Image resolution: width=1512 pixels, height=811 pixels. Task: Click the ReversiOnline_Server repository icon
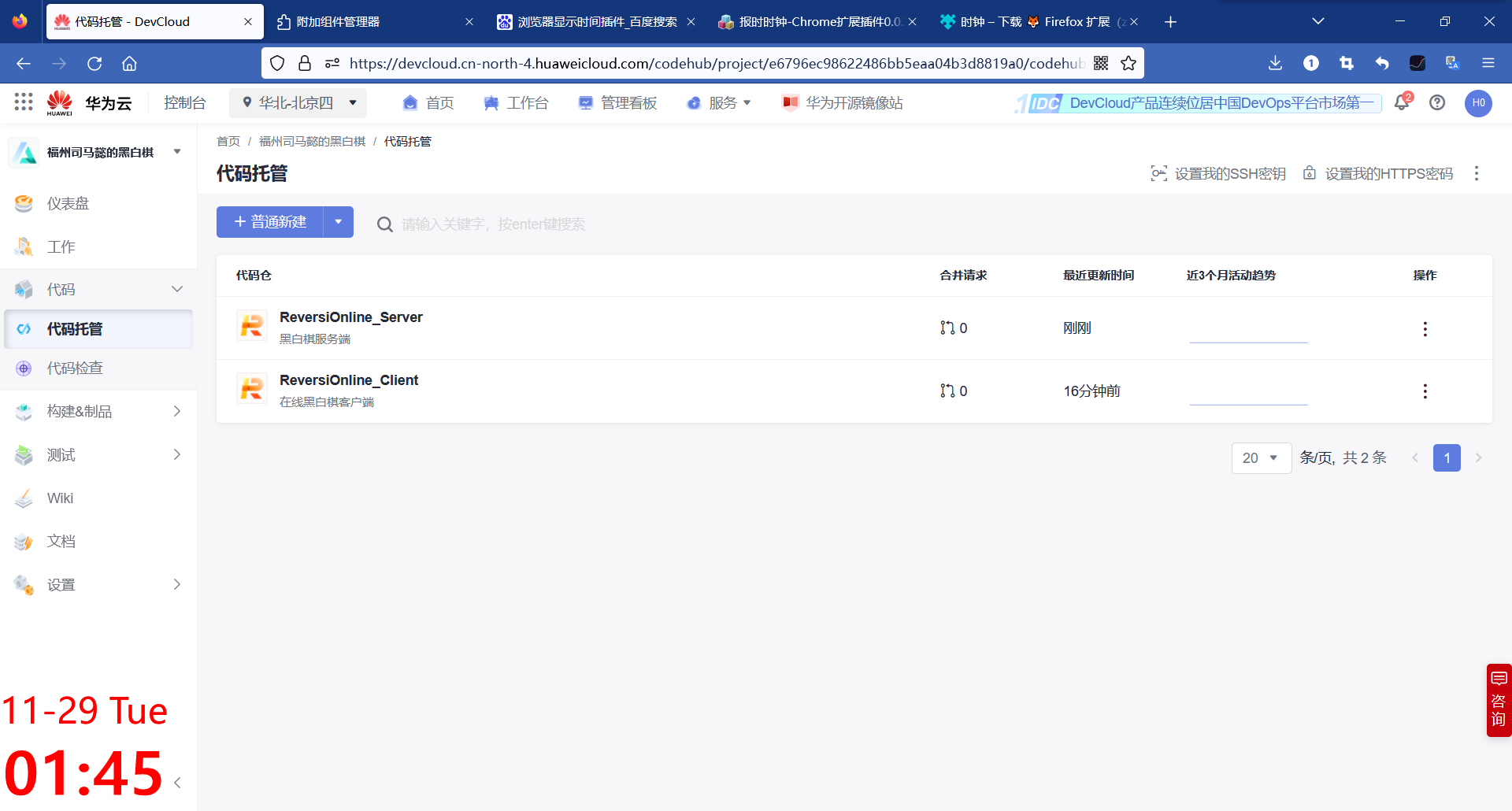(x=252, y=325)
